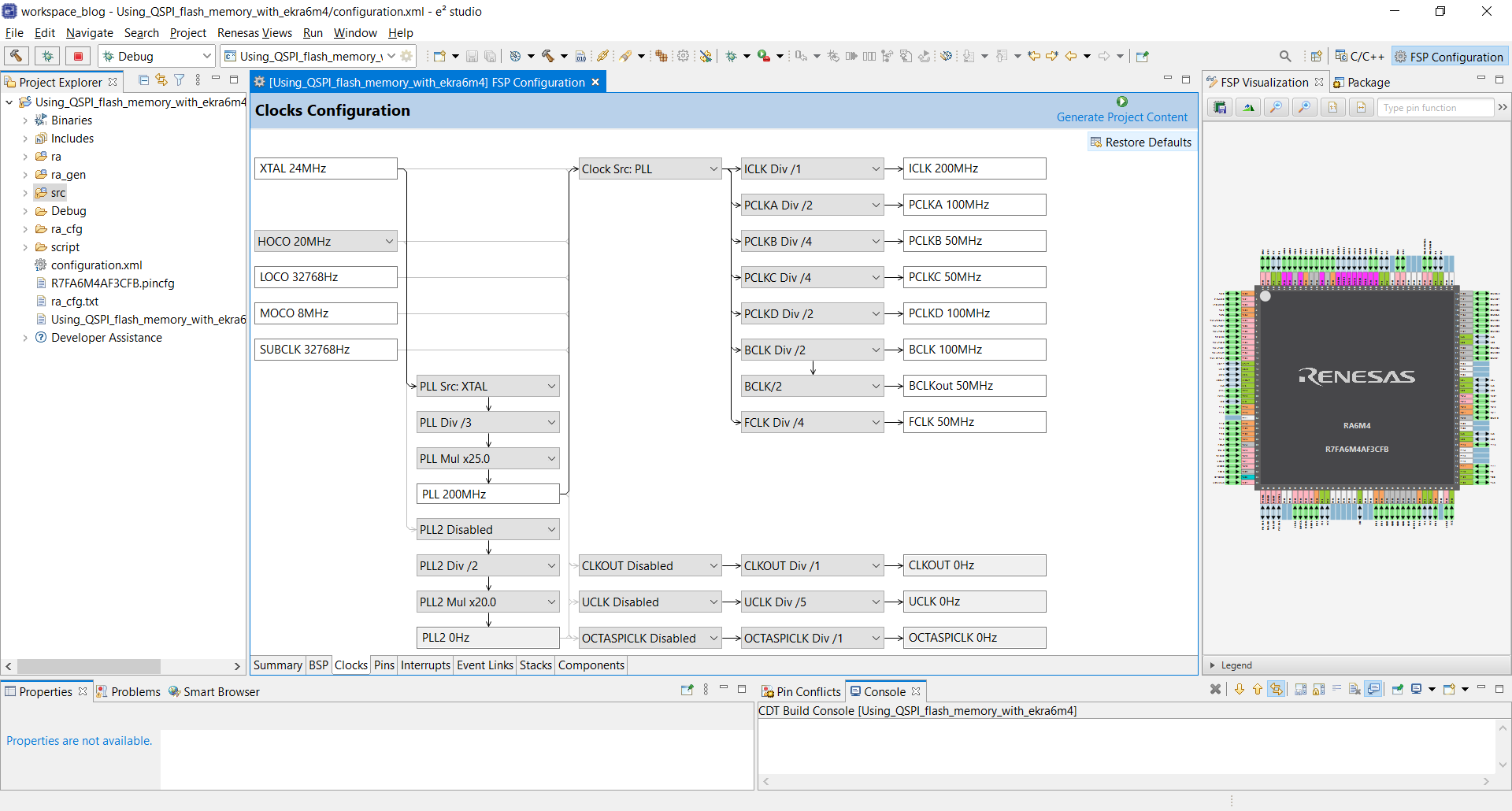The height and width of the screenshot is (811, 1512).
Task: Switch to the FSP Configuration perspective
Action: pos(1449,56)
